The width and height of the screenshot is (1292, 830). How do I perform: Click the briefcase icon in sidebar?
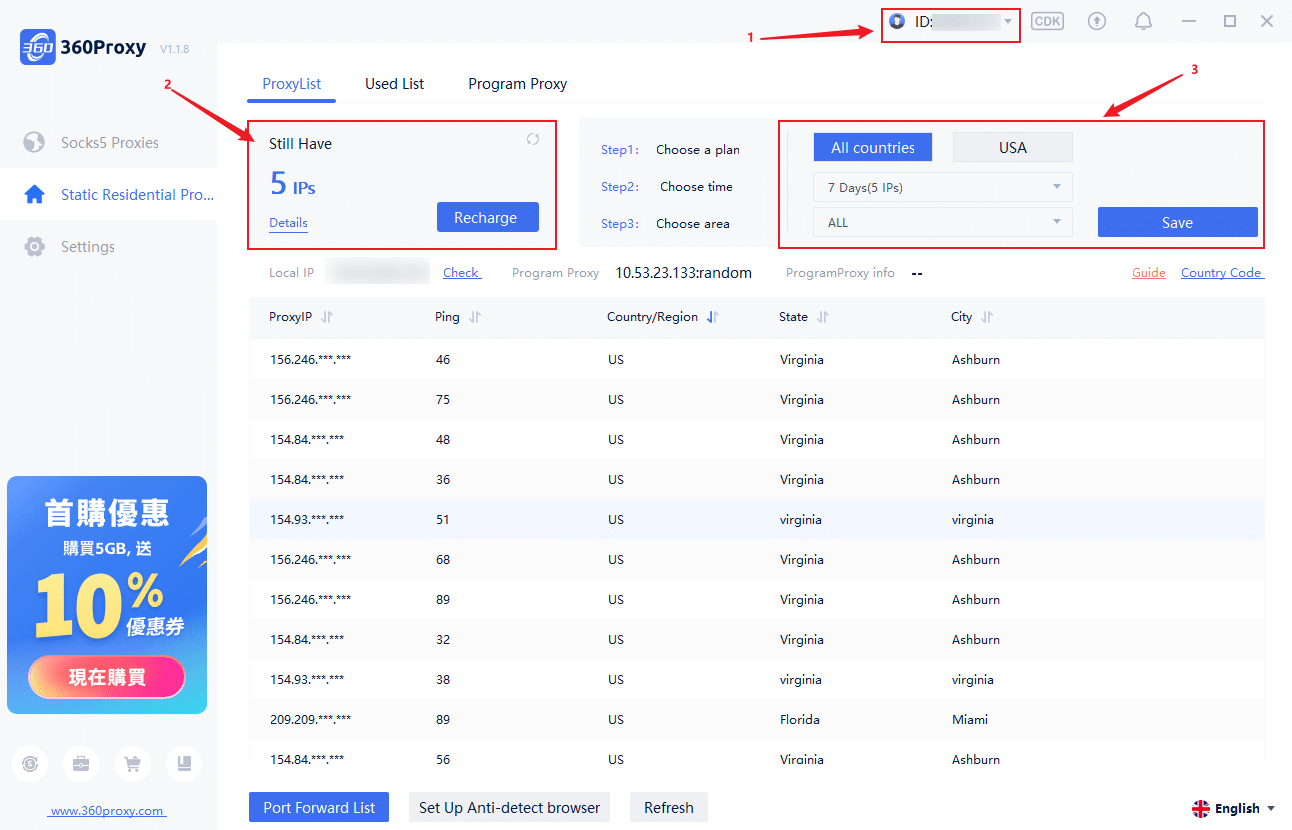pyautogui.click(x=80, y=764)
